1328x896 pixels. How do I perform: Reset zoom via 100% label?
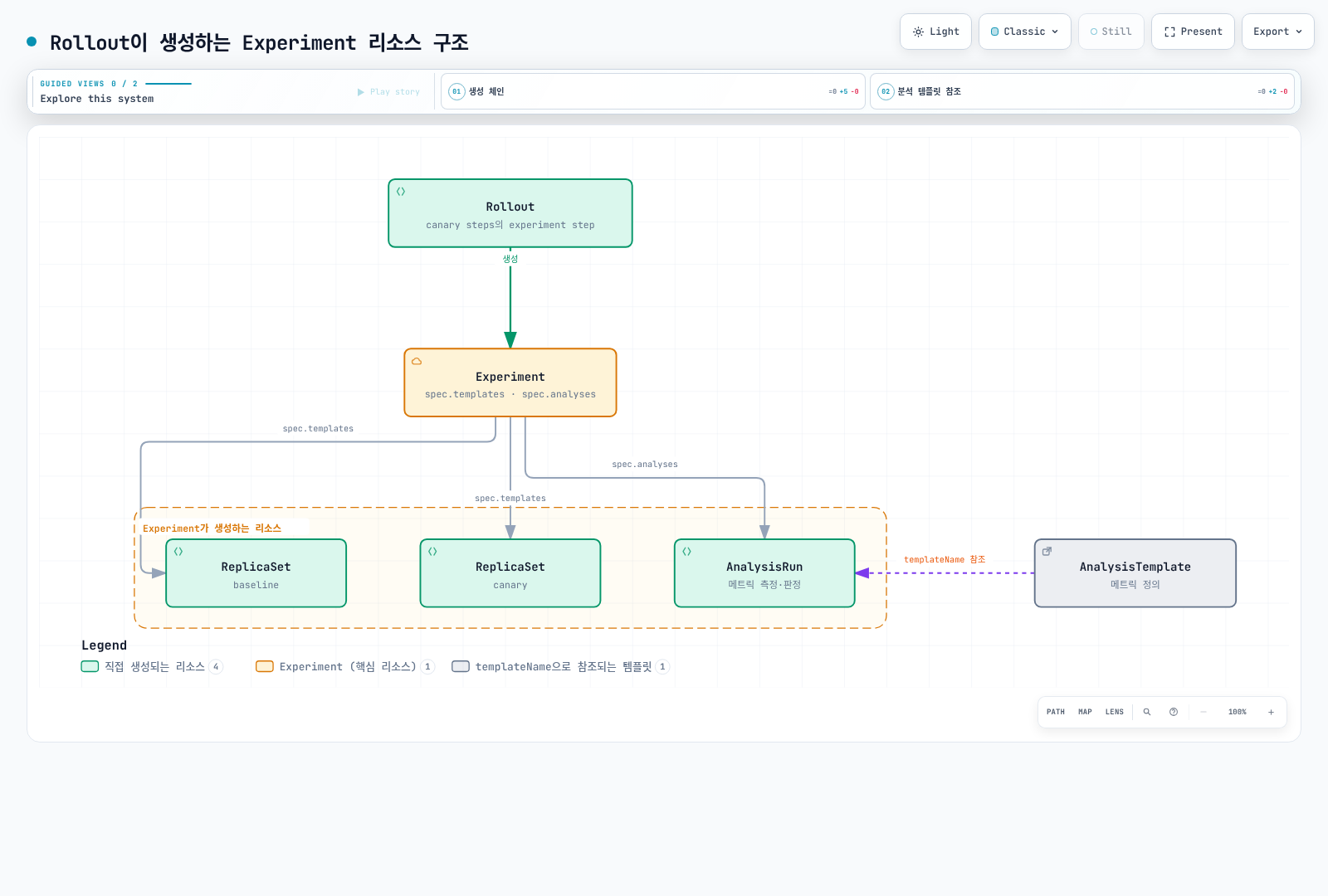tap(1238, 712)
